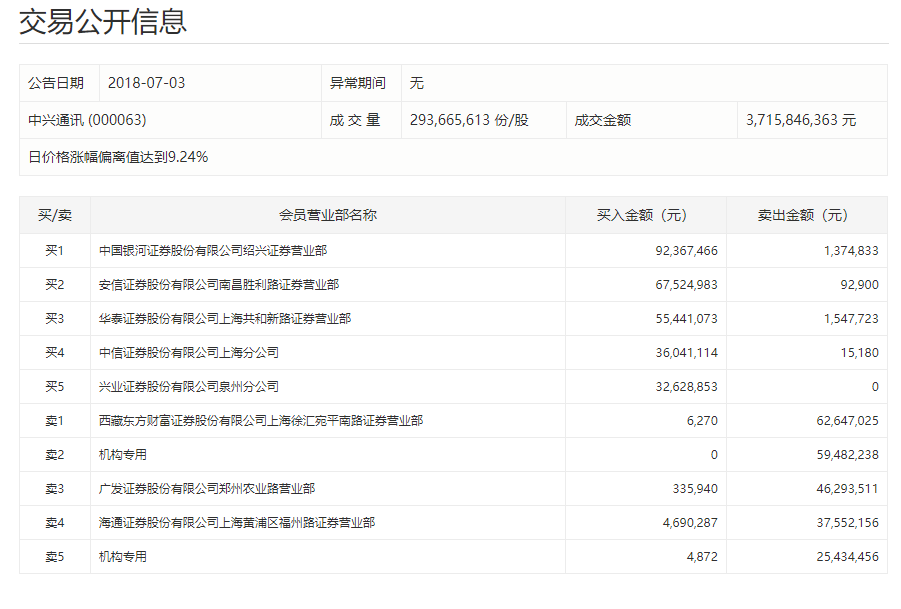Select the 中国银河证券绍兴证券营业部 row
The height and width of the screenshot is (609, 901).
[x=213, y=251]
